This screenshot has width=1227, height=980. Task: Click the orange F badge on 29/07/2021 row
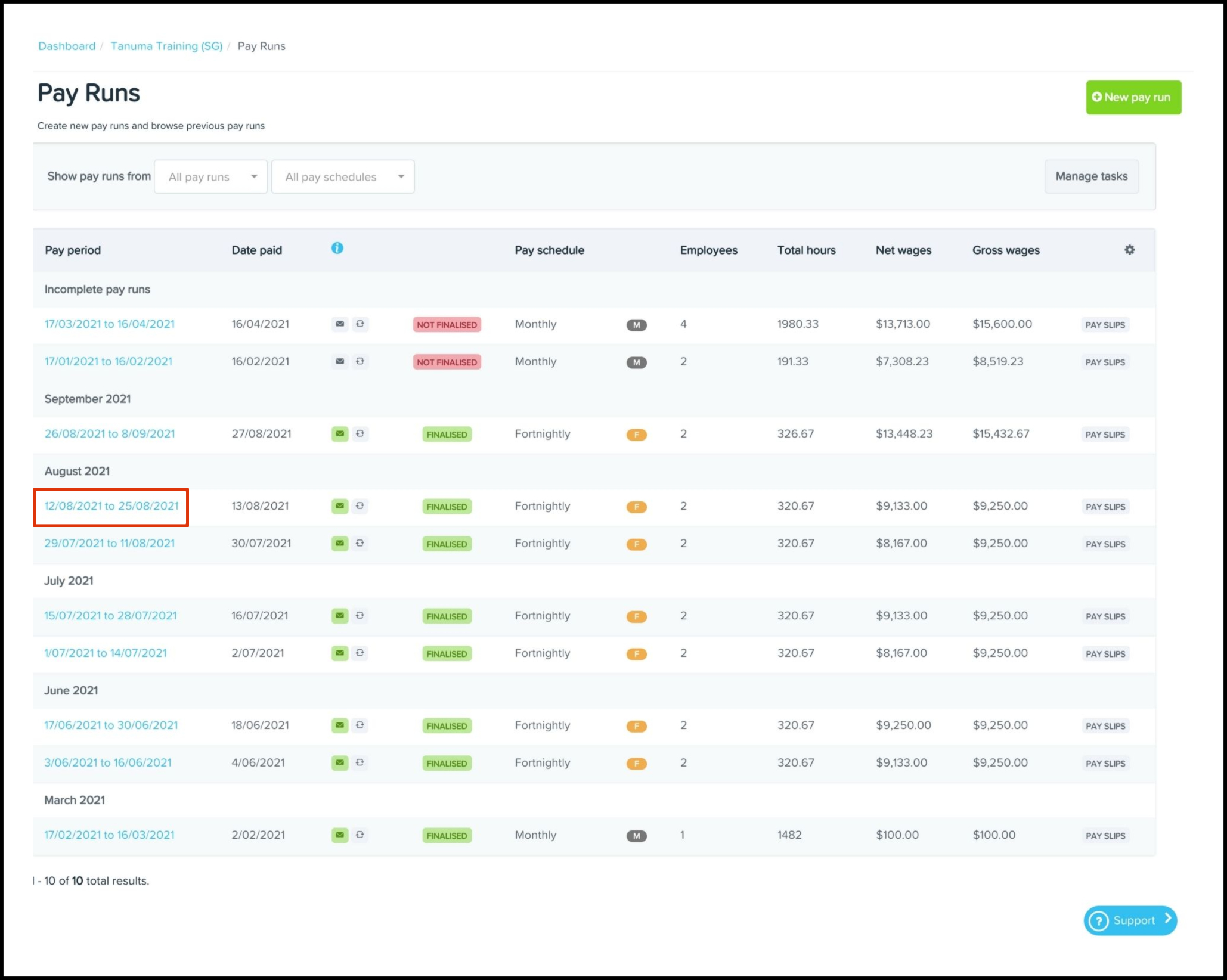coord(636,544)
